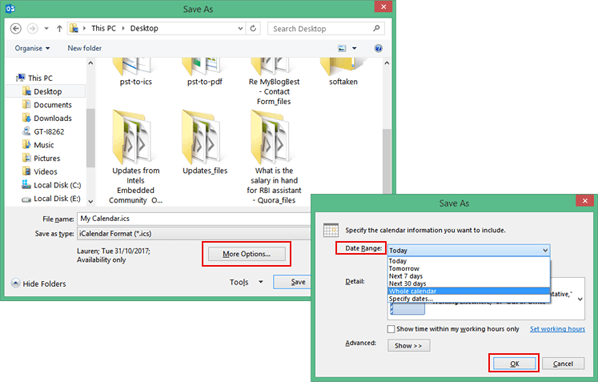Open the Date Range combo box
Image resolution: width=598 pixels, height=382 pixels.
coord(469,250)
